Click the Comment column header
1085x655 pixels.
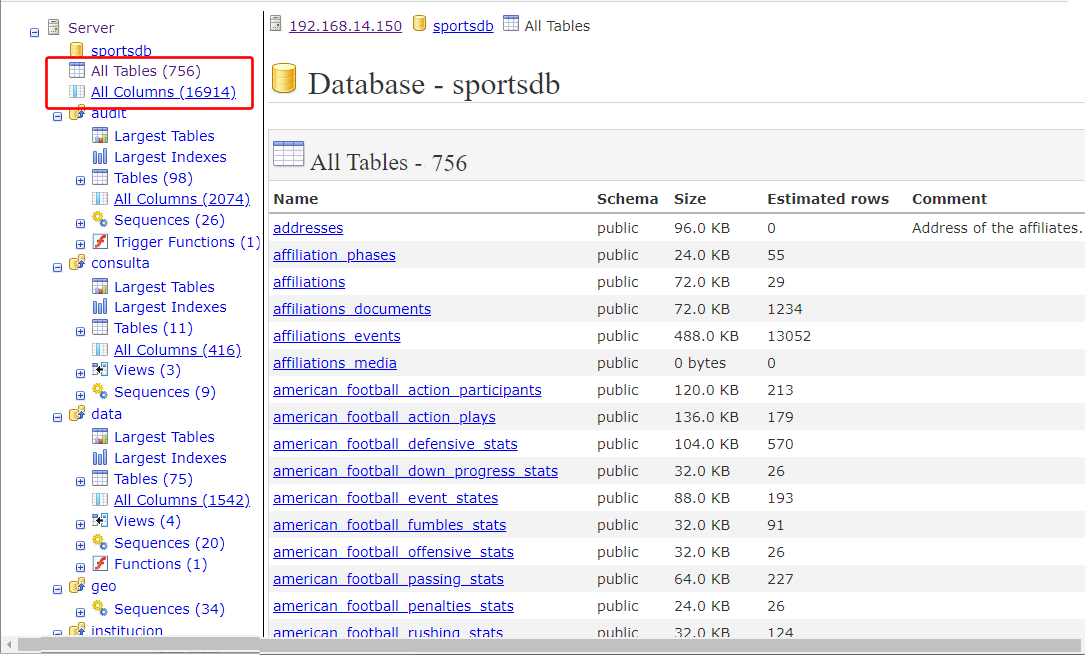(x=949, y=199)
